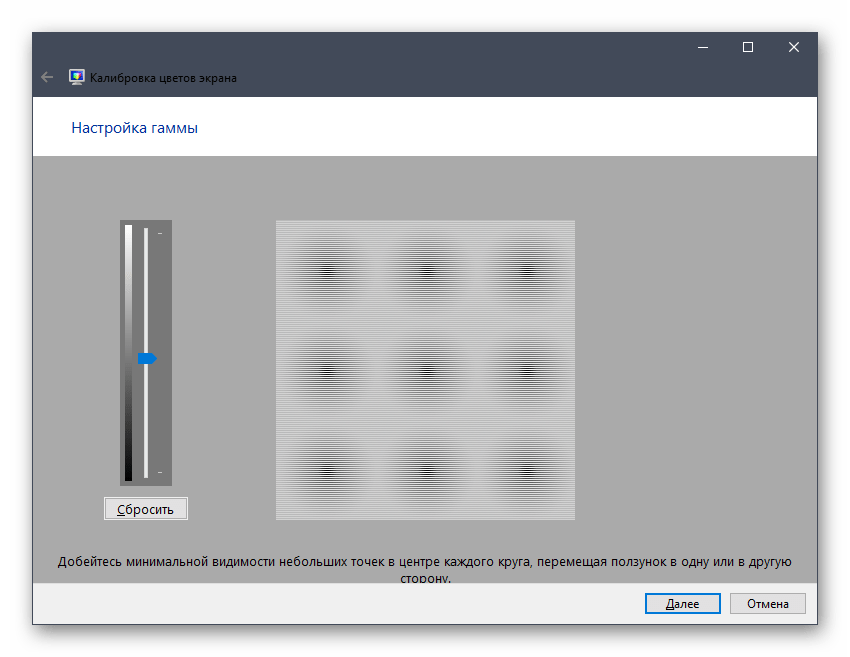
Task: Click the center circle of gamma pattern
Action: coord(426,369)
